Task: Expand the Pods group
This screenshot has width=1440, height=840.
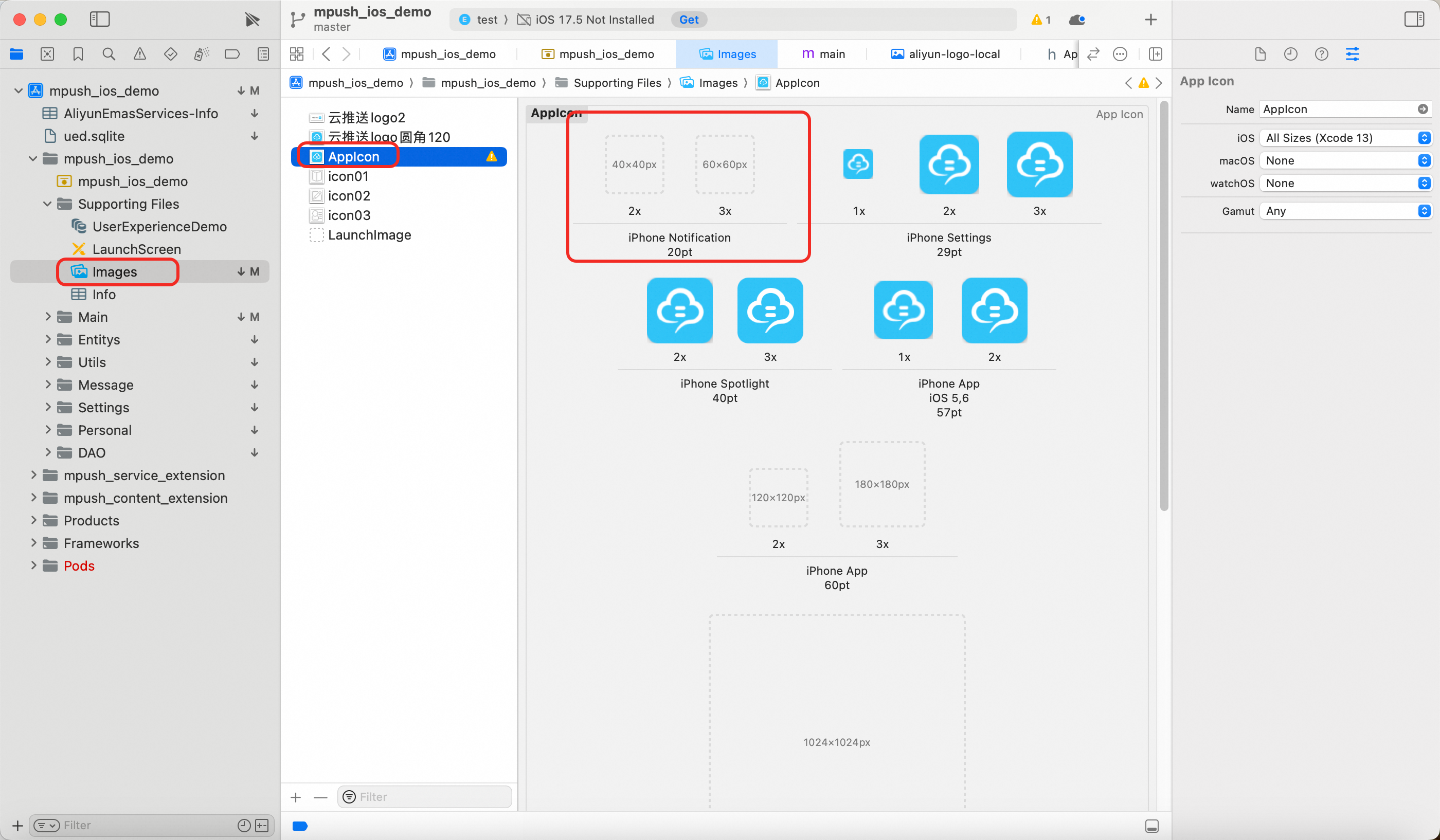Action: coord(33,565)
